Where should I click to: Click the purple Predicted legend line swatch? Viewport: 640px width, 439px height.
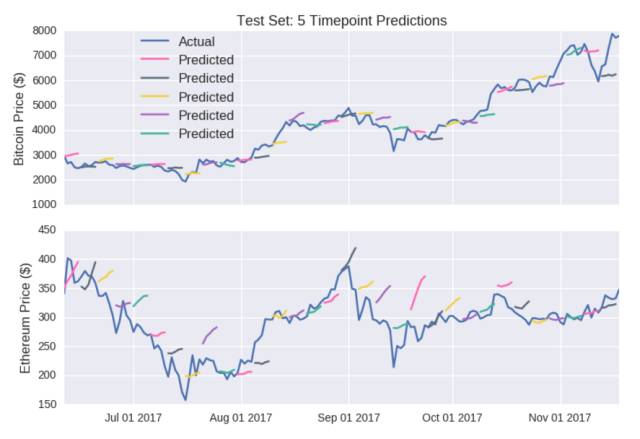tap(155, 115)
